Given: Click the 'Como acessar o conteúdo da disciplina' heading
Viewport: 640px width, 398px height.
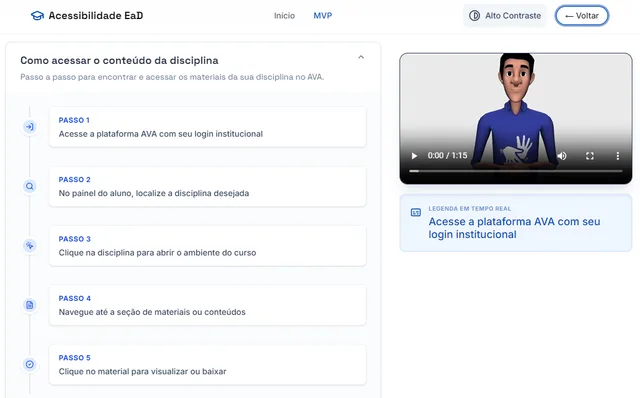Looking at the screenshot, I should [119, 61].
